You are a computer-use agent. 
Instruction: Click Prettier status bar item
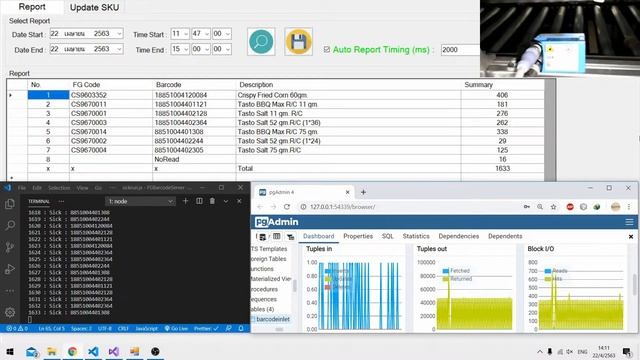coord(206,328)
